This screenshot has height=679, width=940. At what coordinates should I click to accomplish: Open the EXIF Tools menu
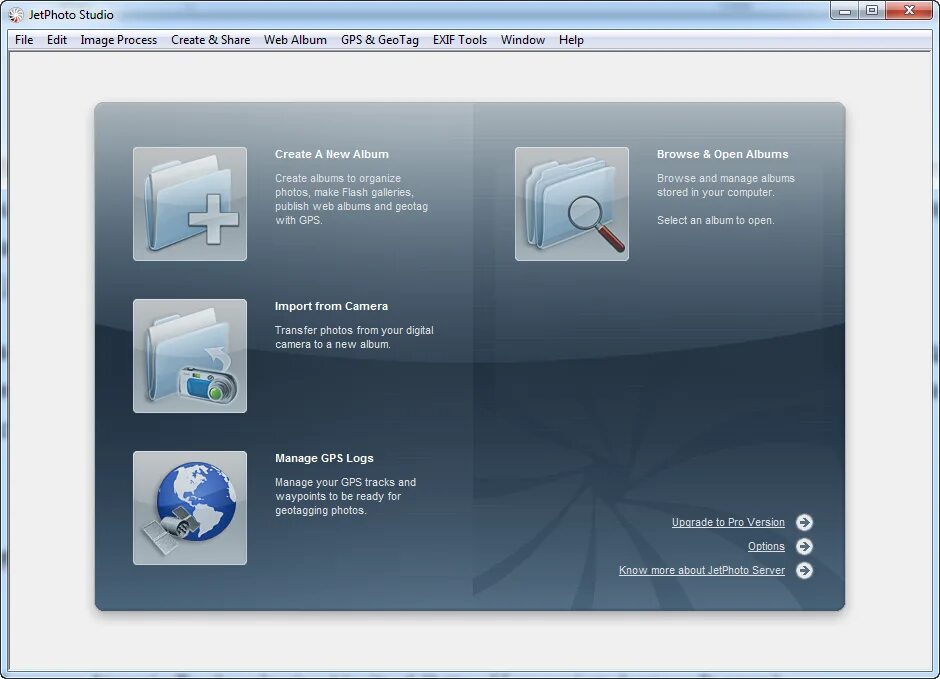pos(460,40)
